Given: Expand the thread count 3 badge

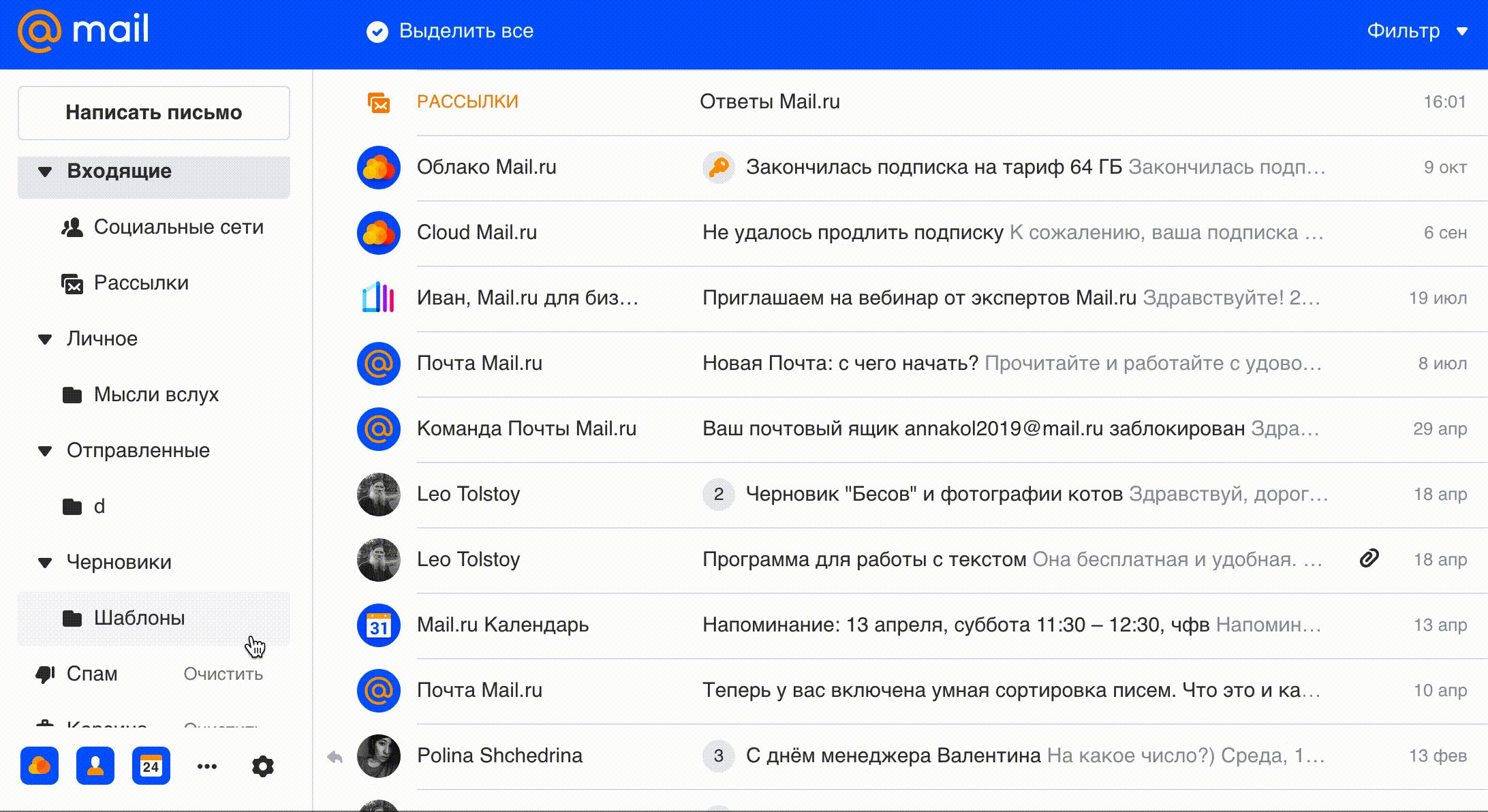Looking at the screenshot, I should tap(718, 755).
